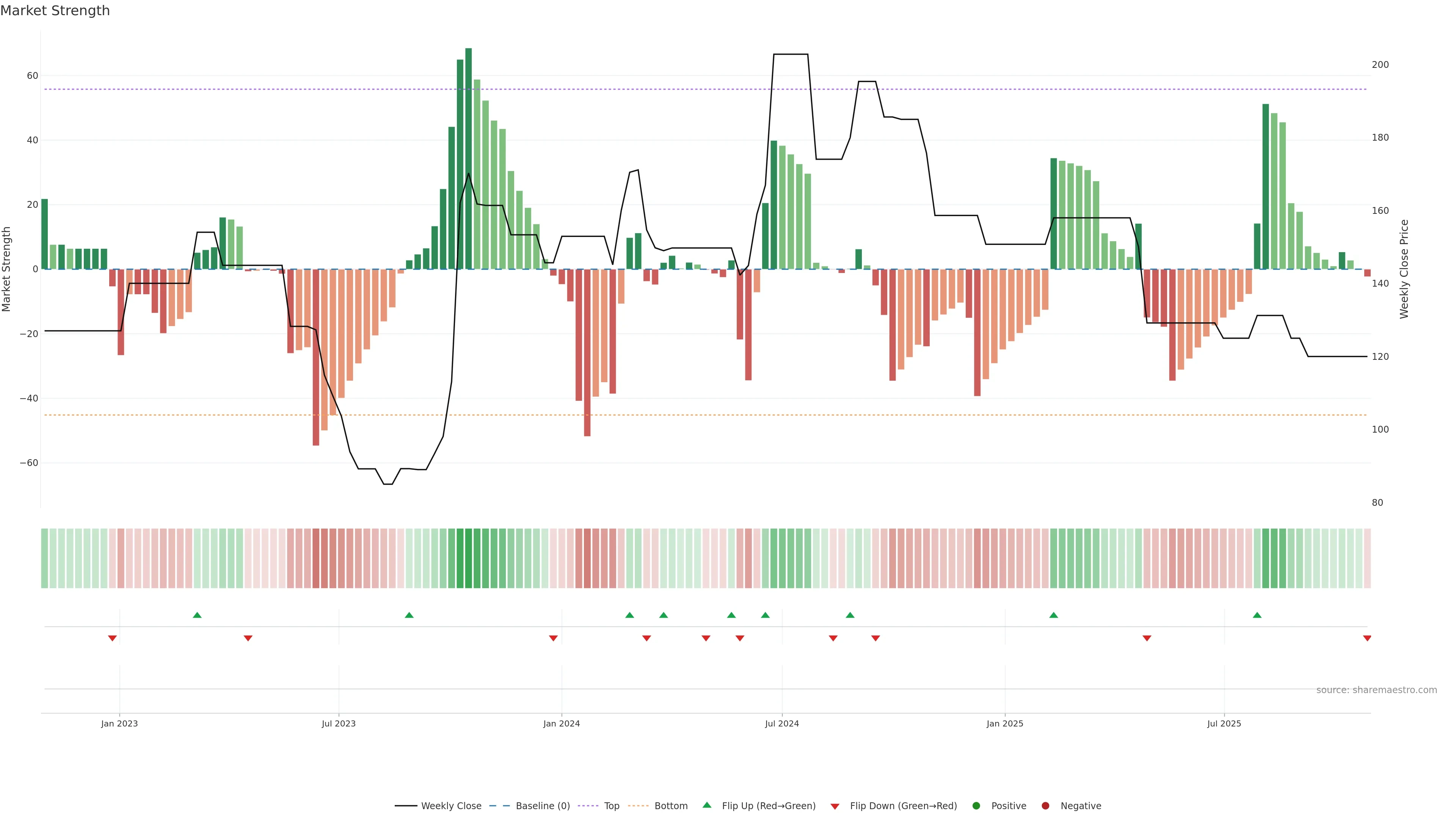The width and height of the screenshot is (1456, 819).
Task: Click the flip-down triangle before Jan 2024
Action: (553, 638)
